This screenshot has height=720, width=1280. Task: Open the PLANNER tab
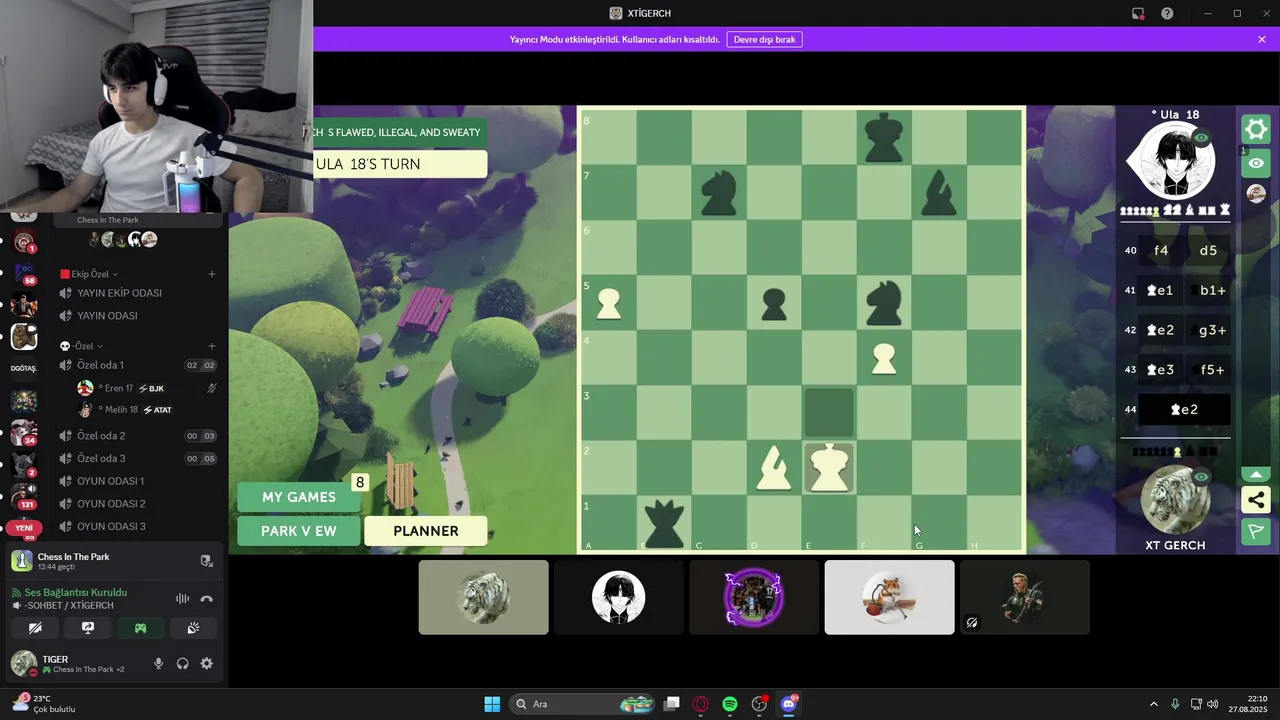click(x=426, y=531)
